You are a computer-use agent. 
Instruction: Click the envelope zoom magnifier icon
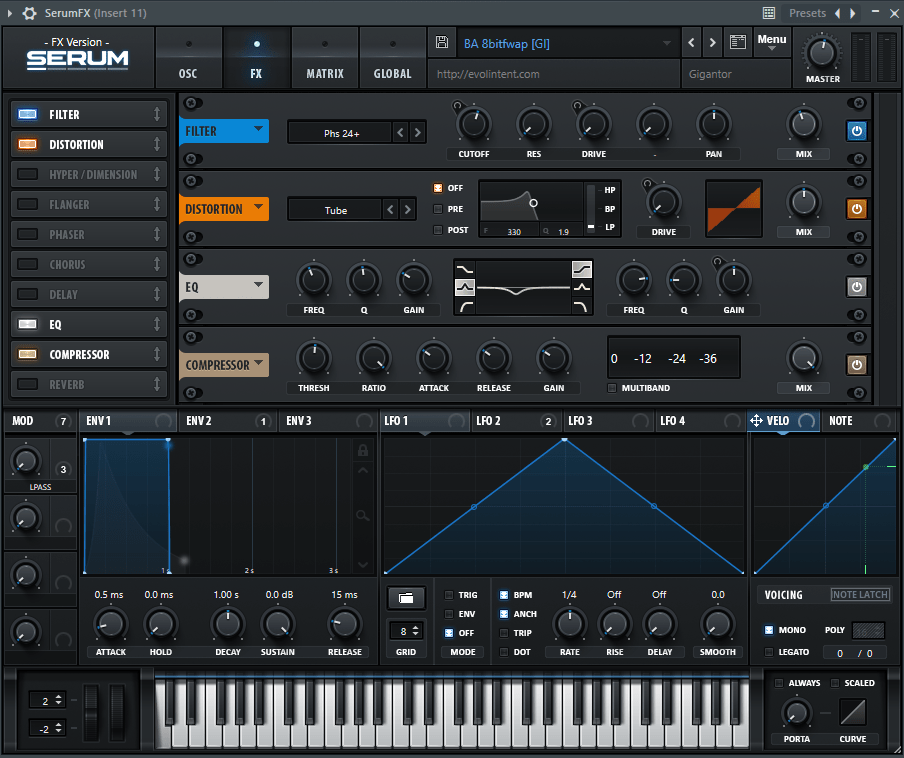pos(363,515)
